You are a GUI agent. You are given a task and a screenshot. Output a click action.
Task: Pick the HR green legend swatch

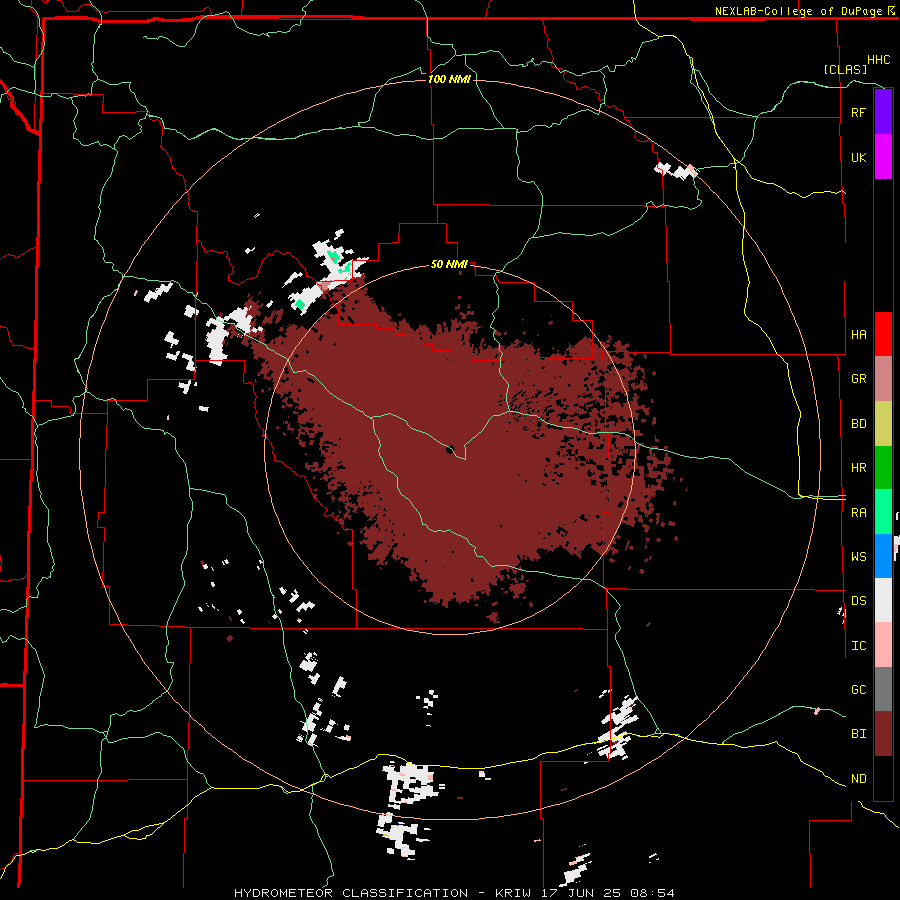[x=883, y=468]
